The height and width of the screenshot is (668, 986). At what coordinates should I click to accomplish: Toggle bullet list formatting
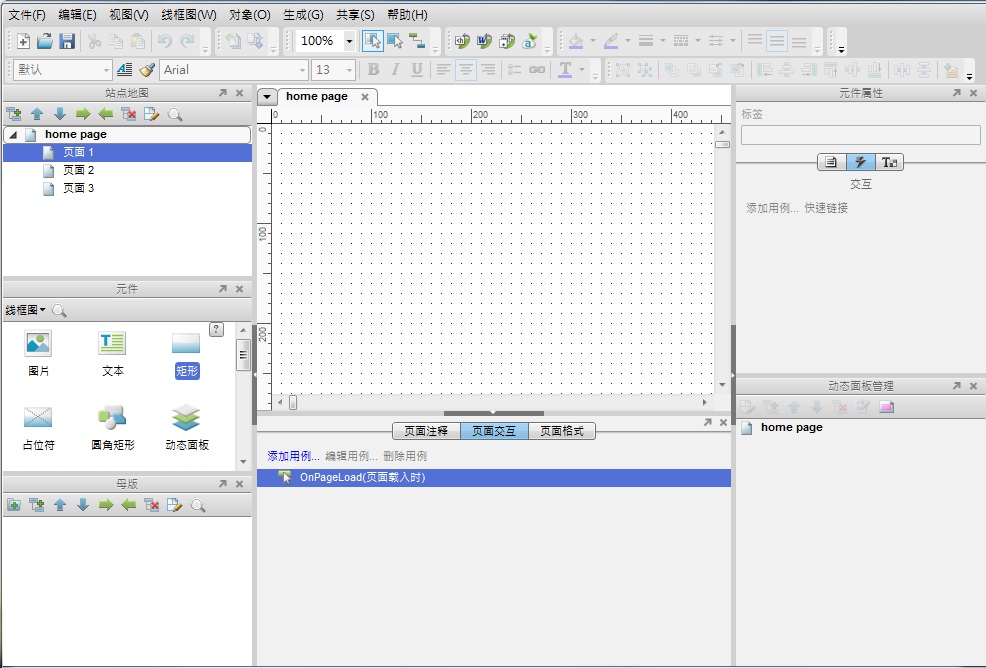tap(514, 70)
